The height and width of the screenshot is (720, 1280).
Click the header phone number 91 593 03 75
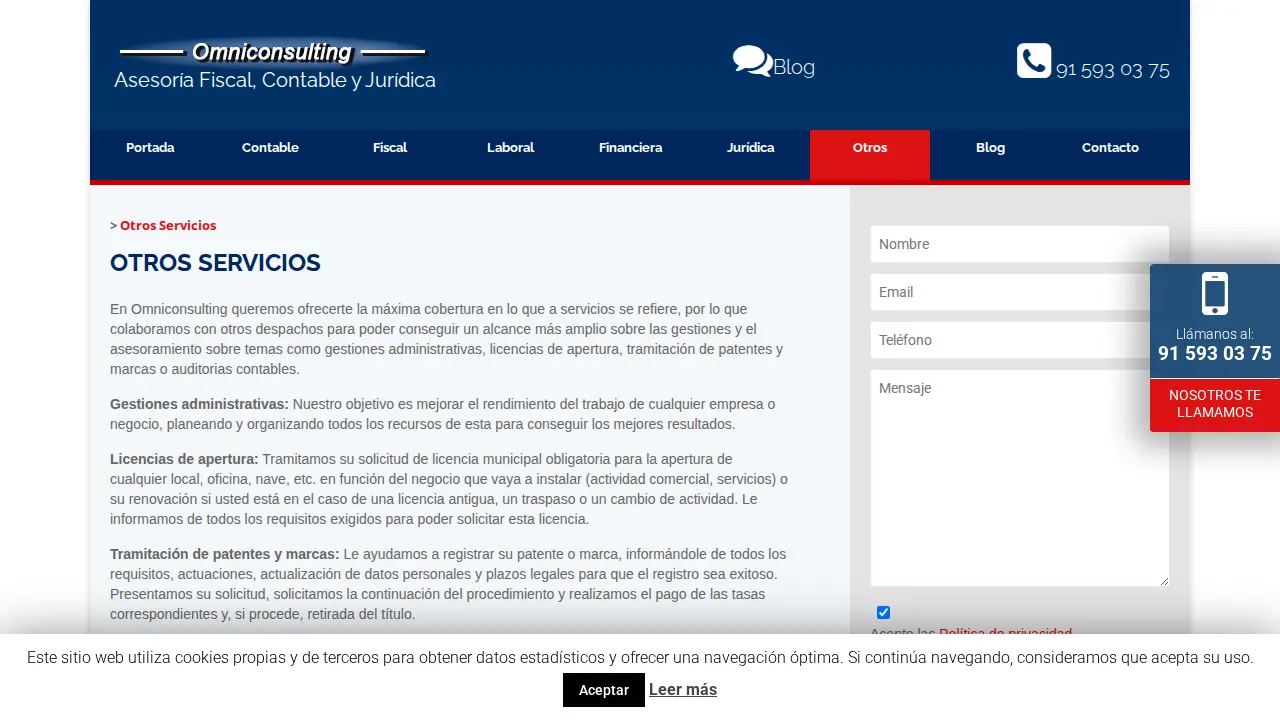pyautogui.click(x=1113, y=70)
